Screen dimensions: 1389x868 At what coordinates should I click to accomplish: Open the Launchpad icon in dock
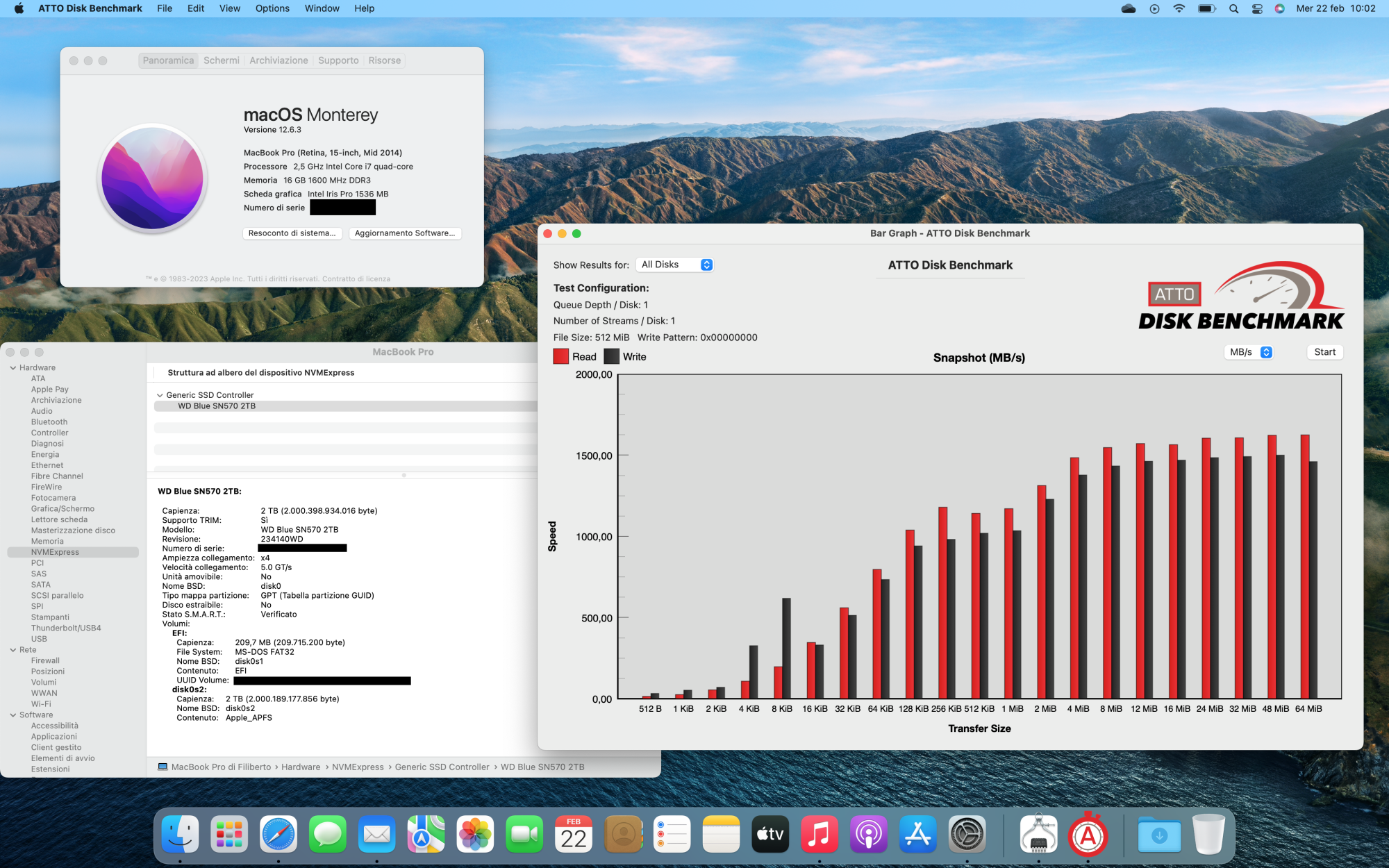click(x=229, y=834)
